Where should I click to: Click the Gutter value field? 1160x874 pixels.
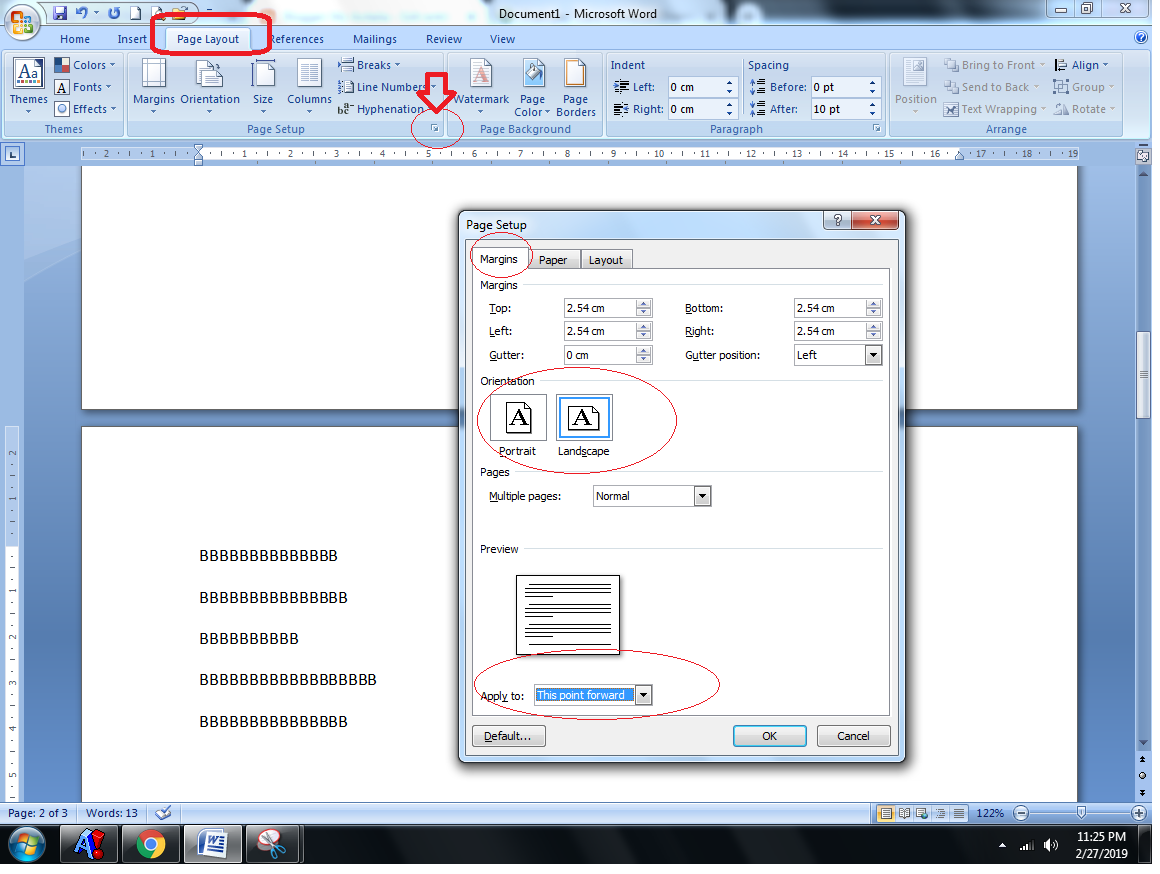[x=599, y=355]
